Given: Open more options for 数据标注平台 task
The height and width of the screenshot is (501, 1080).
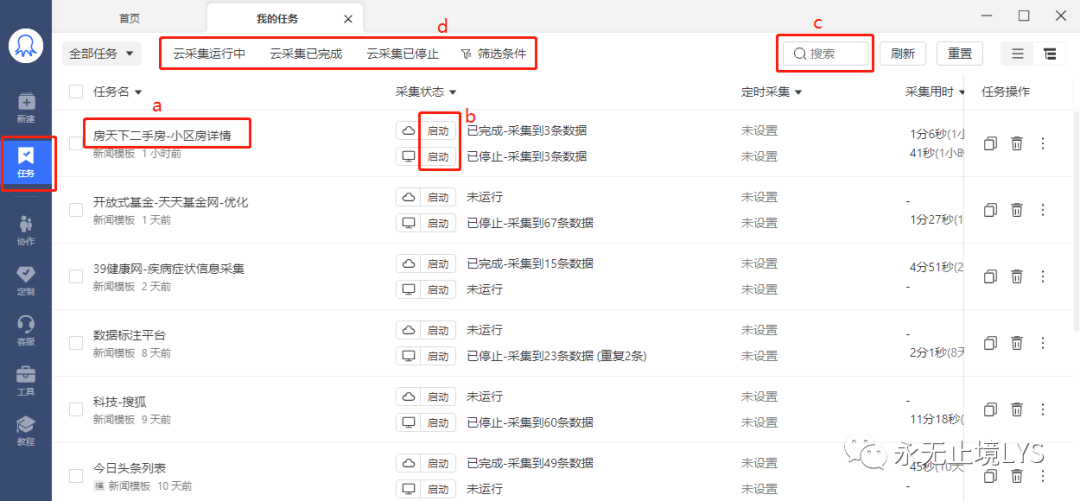Looking at the screenshot, I should (1042, 342).
